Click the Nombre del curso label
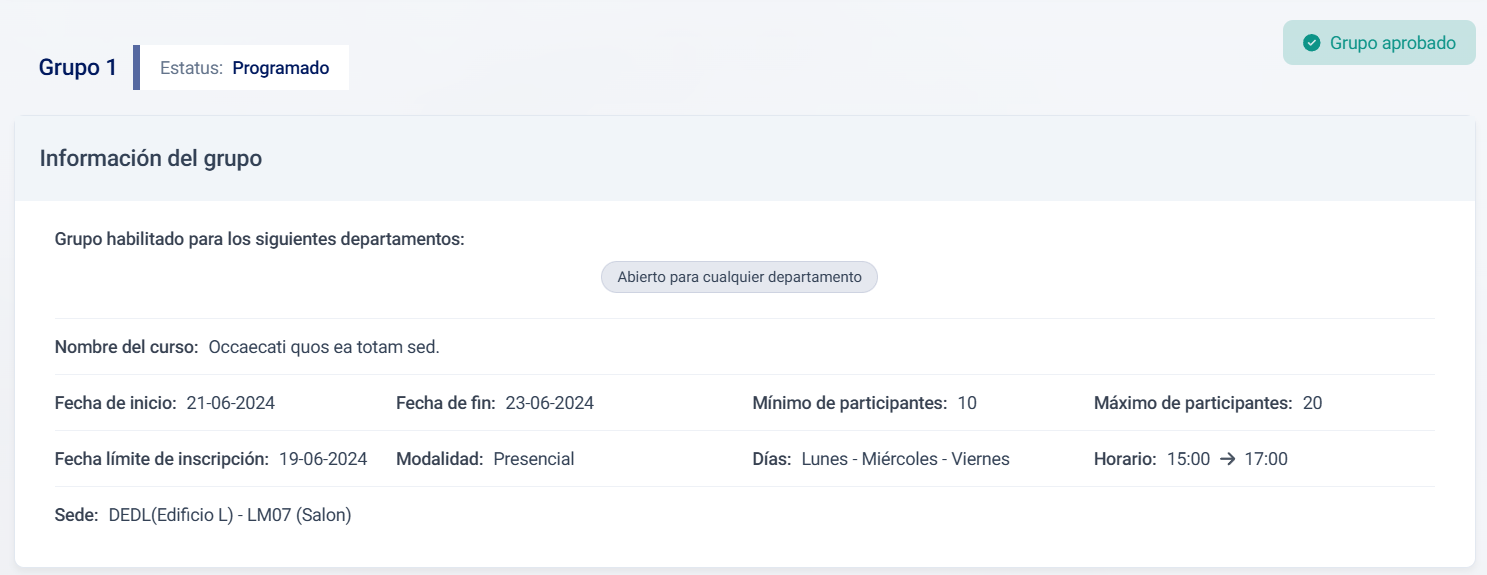Image resolution: width=1487 pixels, height=575 pixels. (x=126, y=347)
